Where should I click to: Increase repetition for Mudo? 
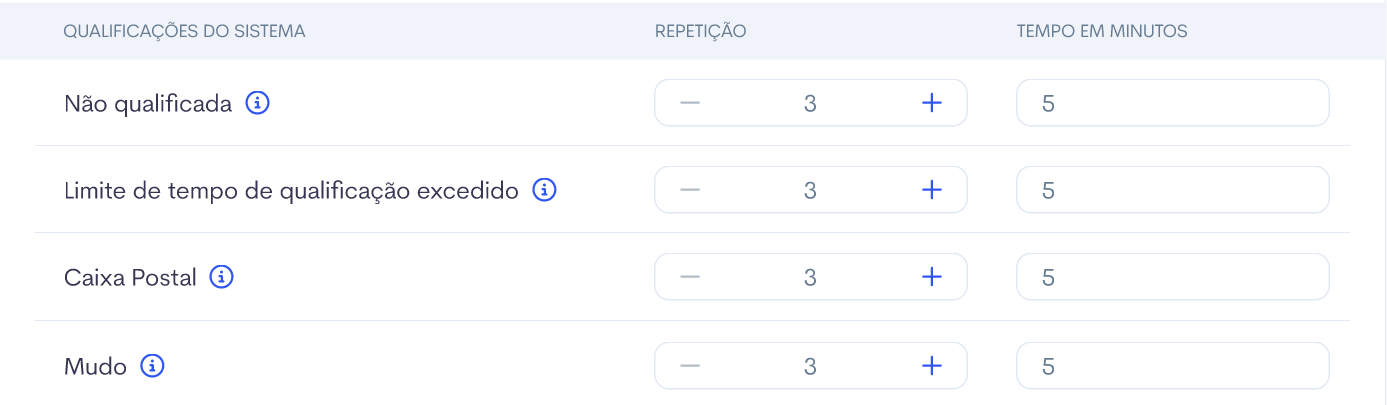coord(931,366)
